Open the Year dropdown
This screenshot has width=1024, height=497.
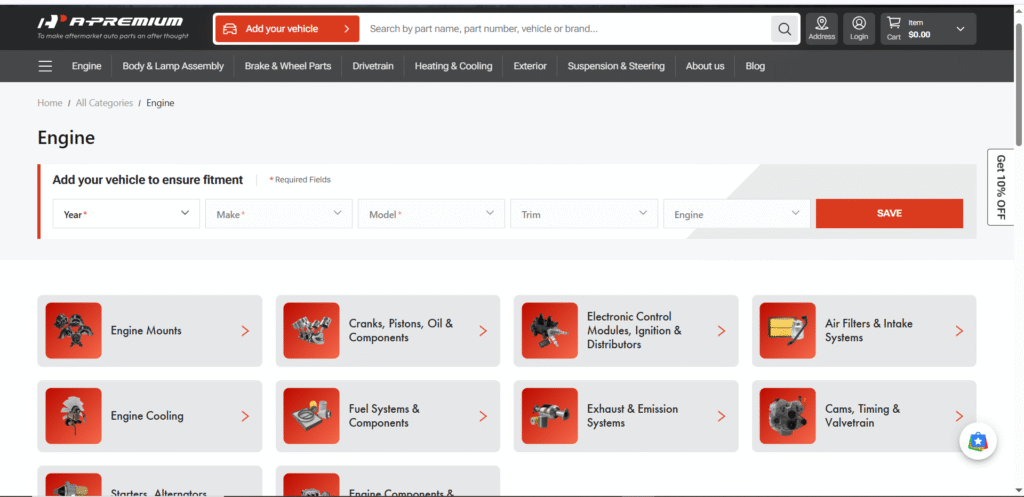coord(126,214)
